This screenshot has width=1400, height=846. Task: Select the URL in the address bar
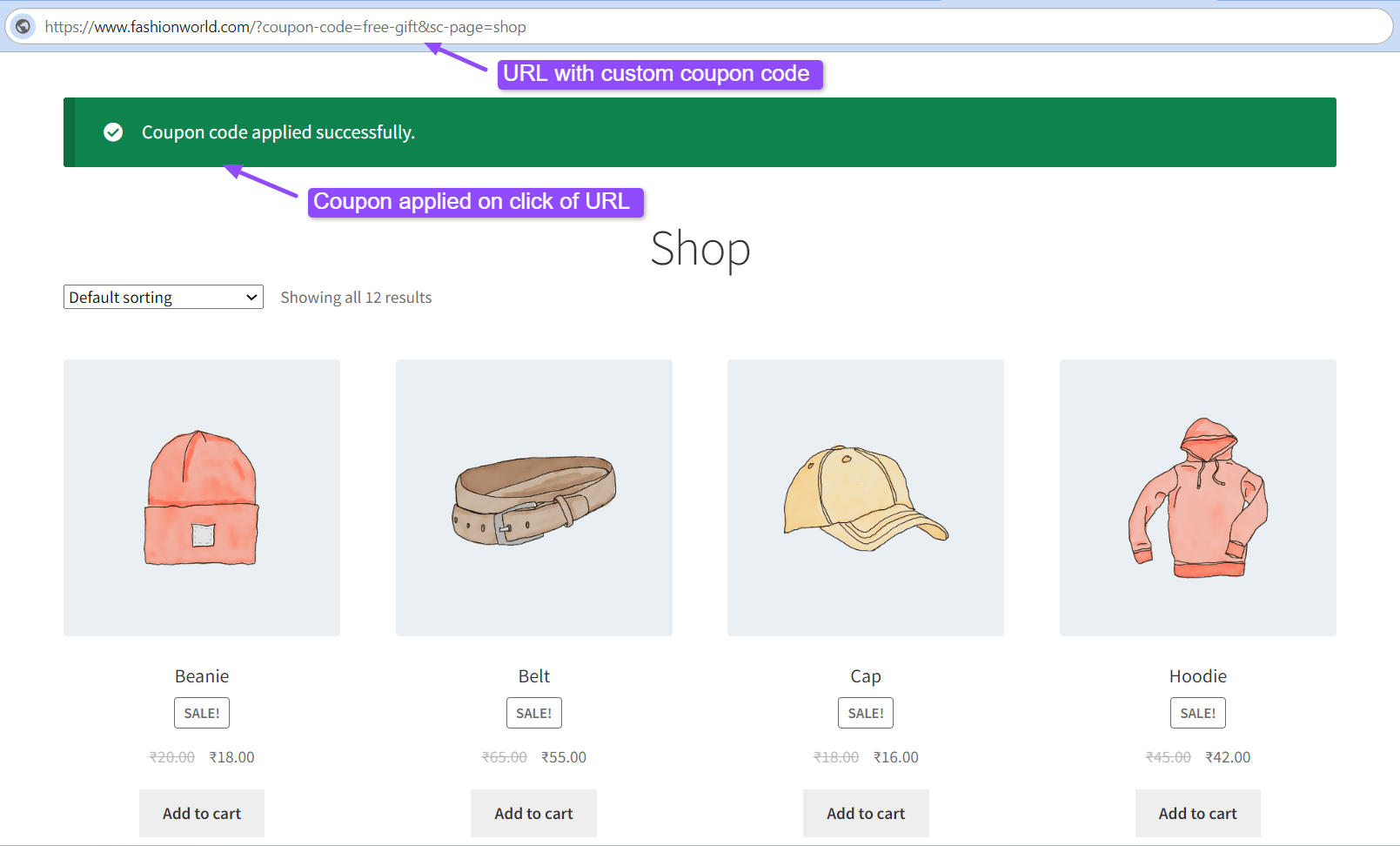[x=287, y=26]
